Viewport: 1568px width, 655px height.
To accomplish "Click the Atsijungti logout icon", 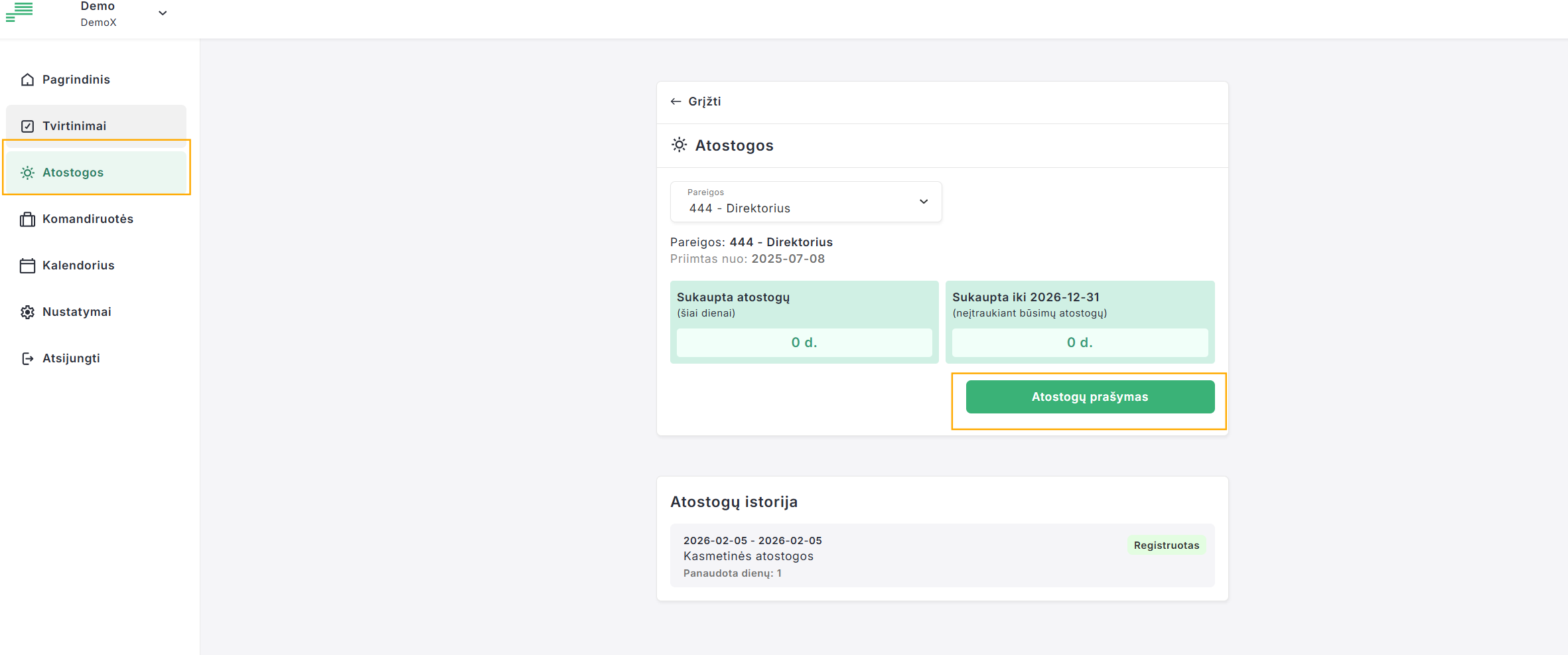I will [27, 358].
